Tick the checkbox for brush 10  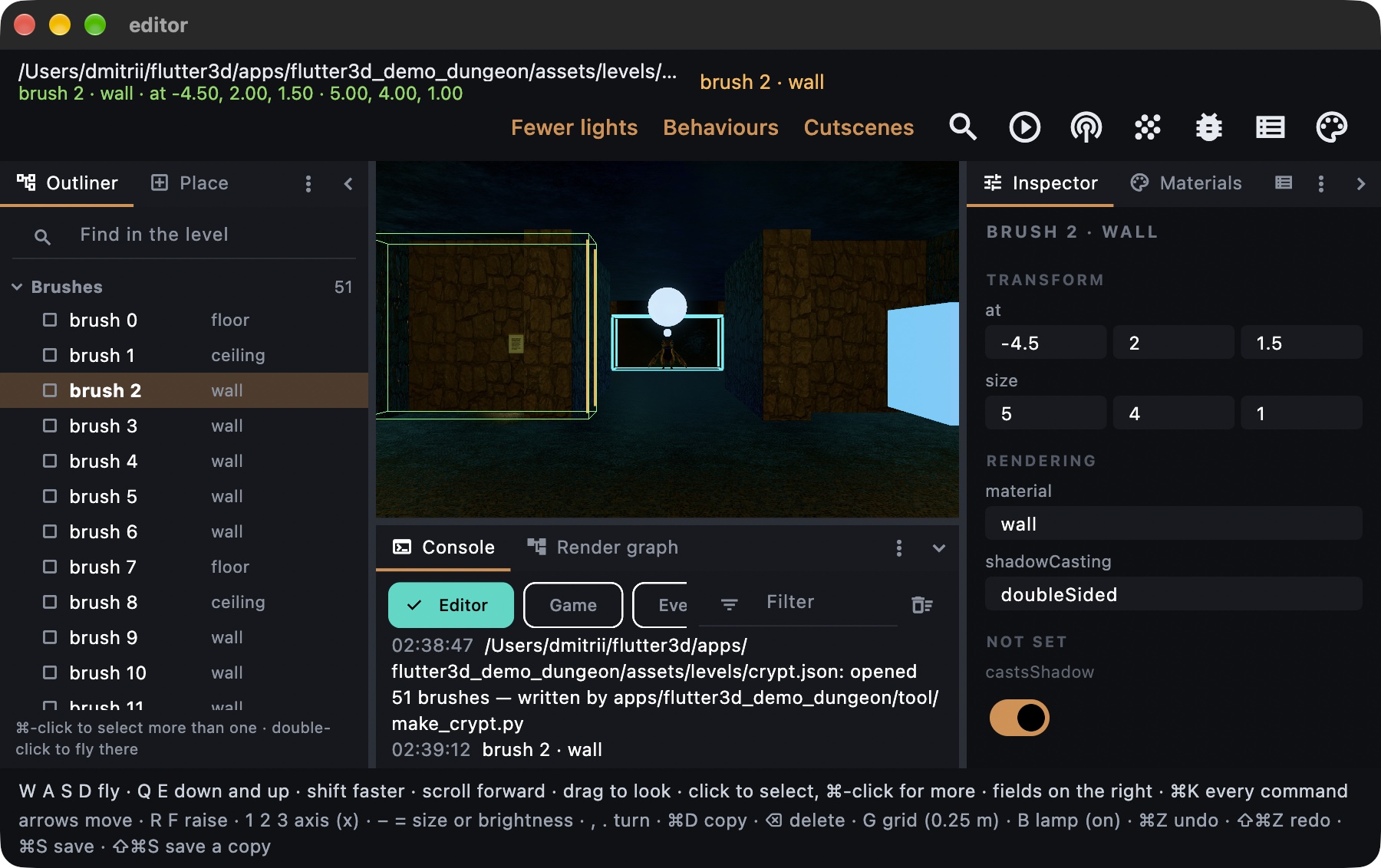[50, 672]
